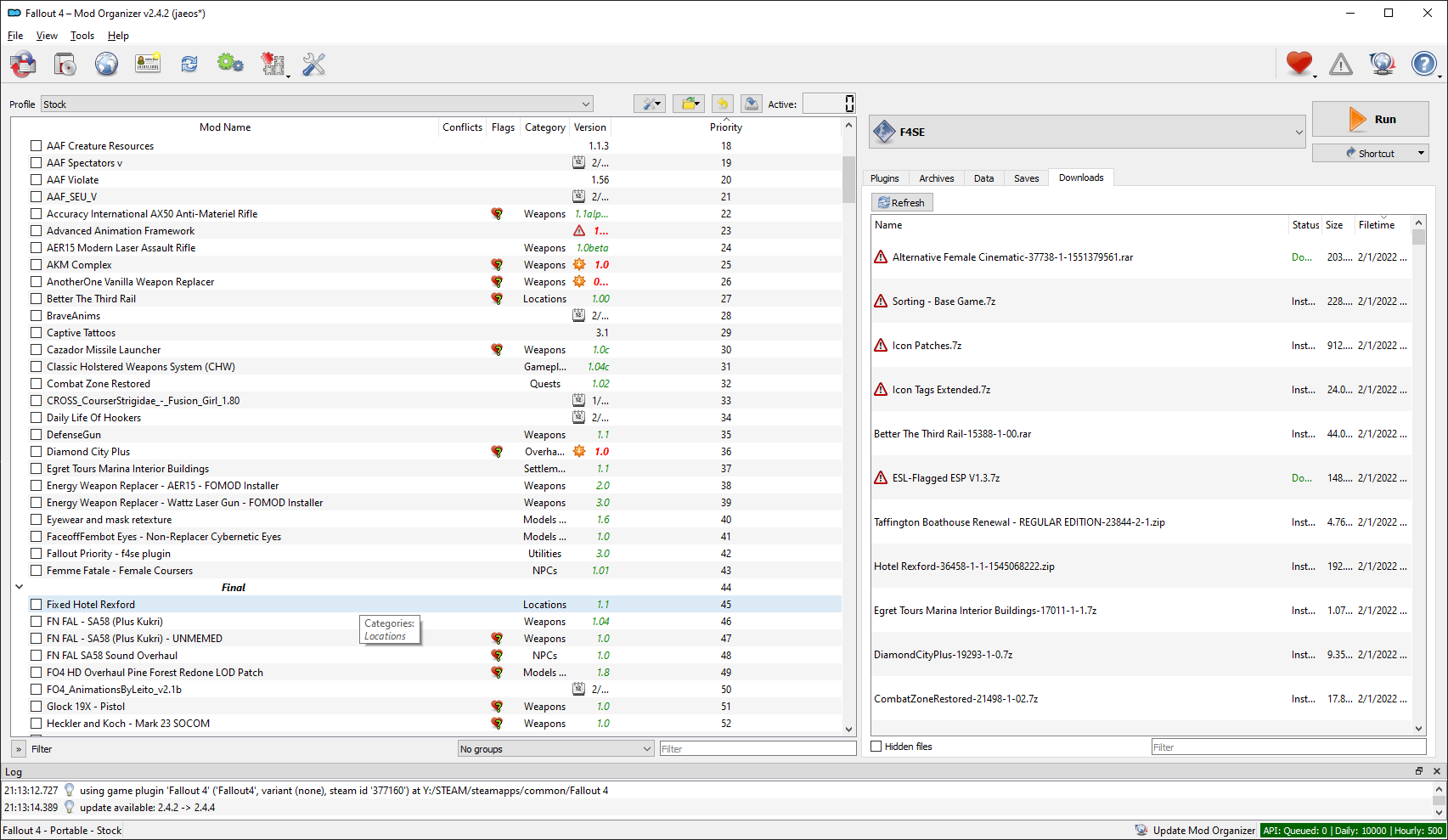Close the Log panel
This screenshot has width=1448, height=840.
point(1437,771)
